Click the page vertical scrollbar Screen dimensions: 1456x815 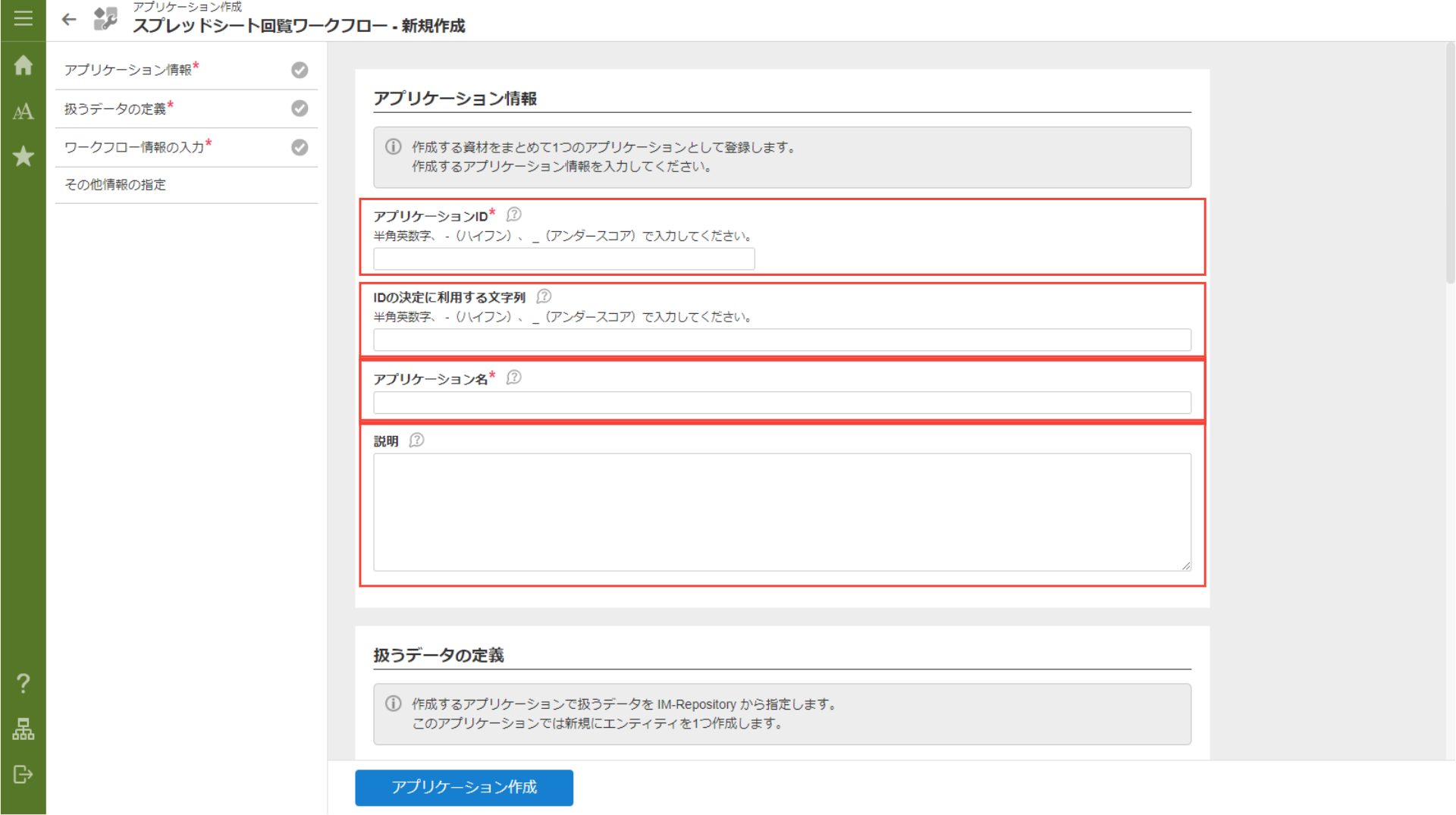pos(1450,163)
